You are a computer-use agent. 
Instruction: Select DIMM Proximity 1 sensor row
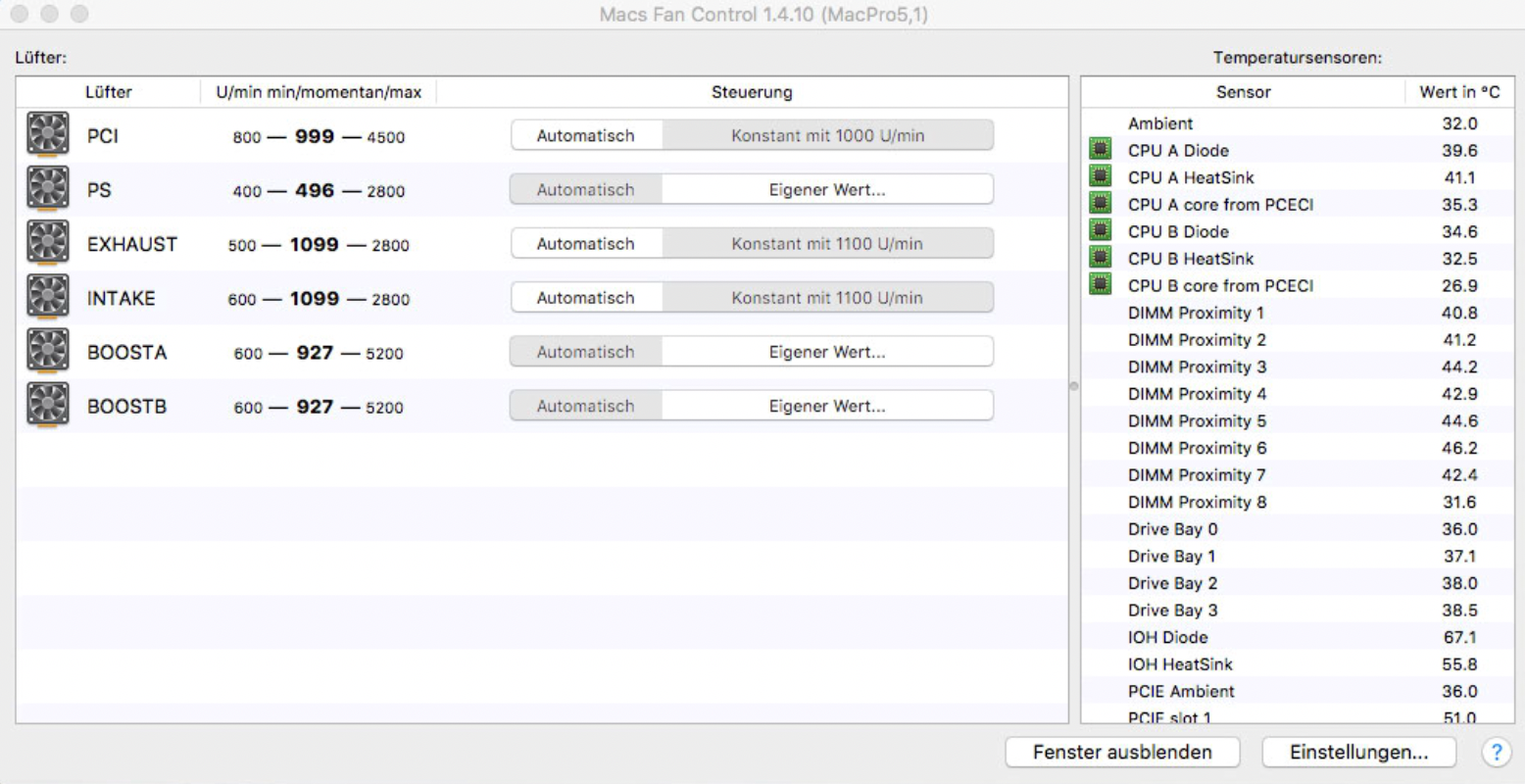tap(1298, 313)
